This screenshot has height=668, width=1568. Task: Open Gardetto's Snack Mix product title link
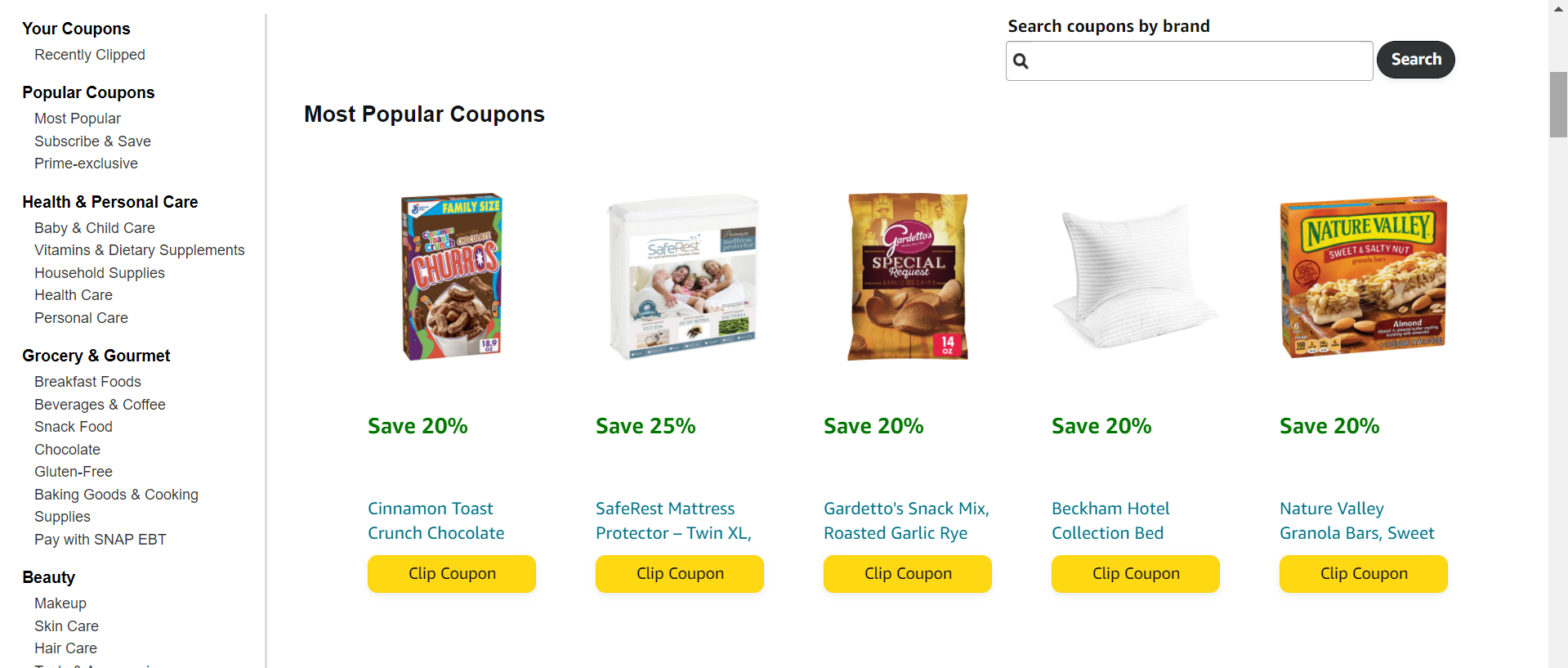[x=906, y=521]
